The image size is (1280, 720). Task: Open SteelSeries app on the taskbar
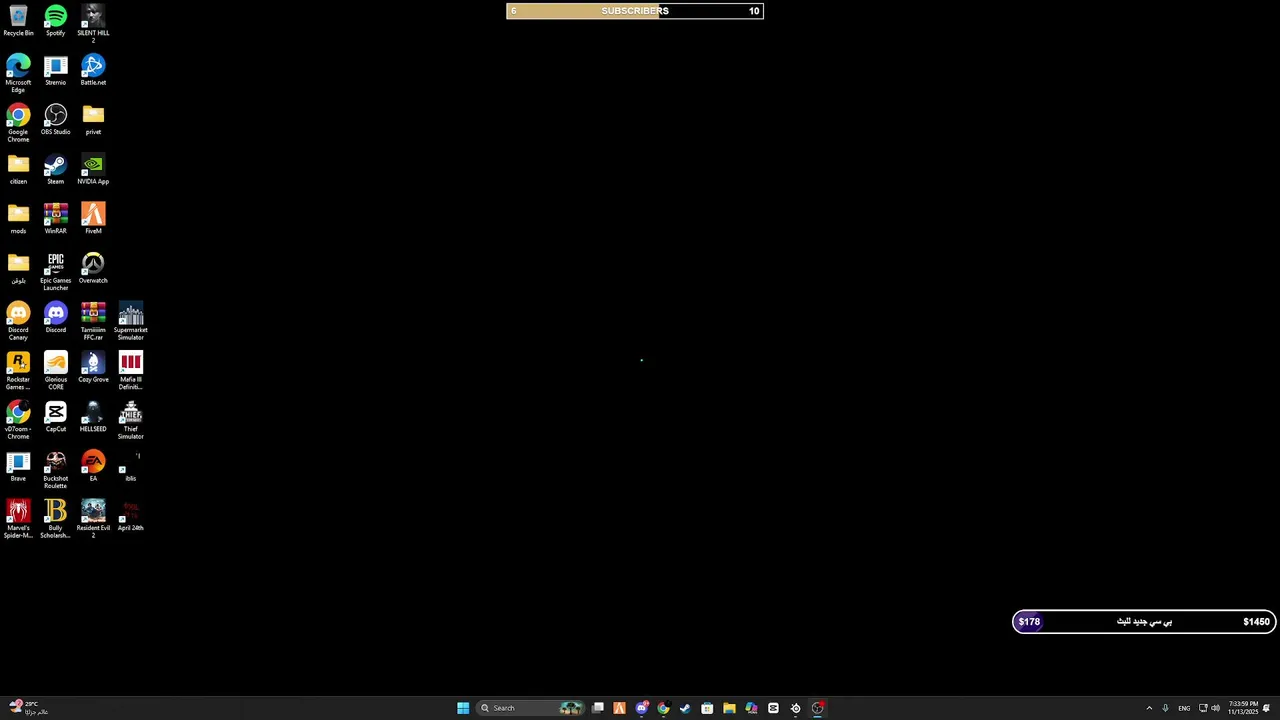click(x=795, y=708)
